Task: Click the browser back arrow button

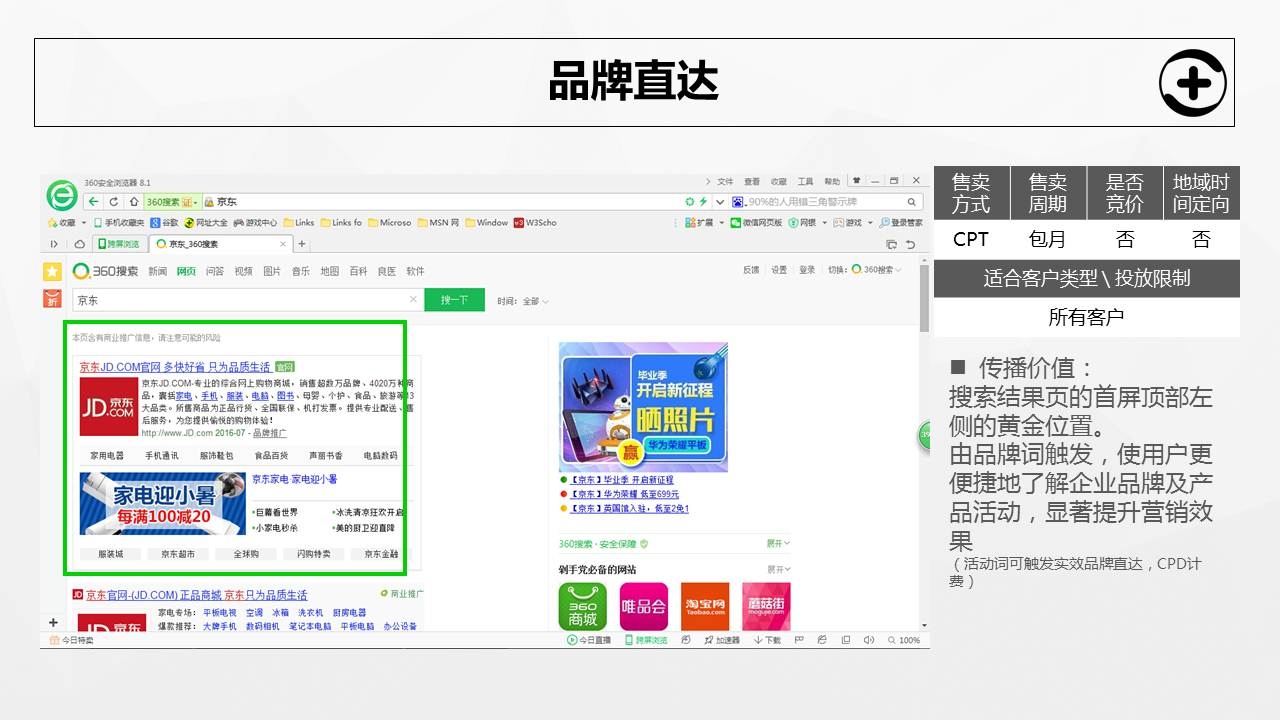Action: pos(94,202)
